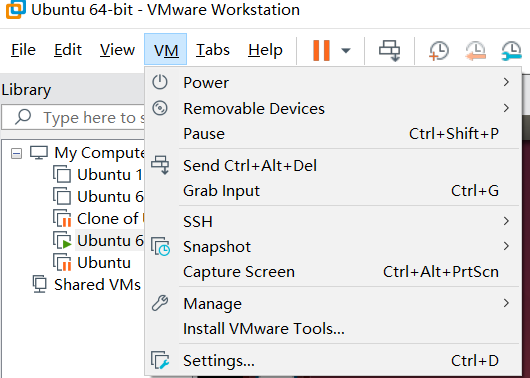The height and width of the screenshot is (378, 530).
Task: Select the suspended Clone of VM in Library
Action: pos(98,218)
